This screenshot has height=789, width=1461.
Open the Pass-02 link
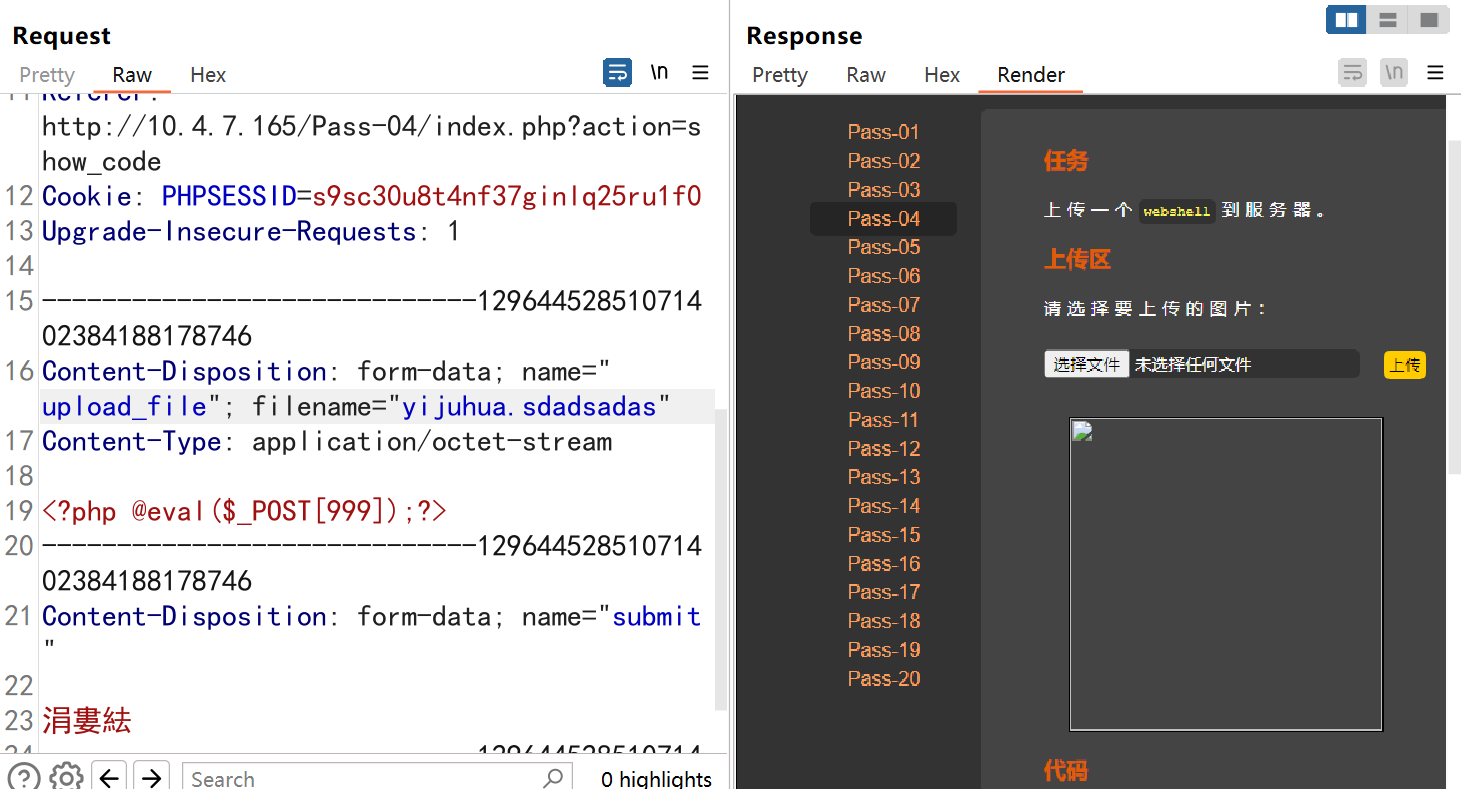point(883,161)
